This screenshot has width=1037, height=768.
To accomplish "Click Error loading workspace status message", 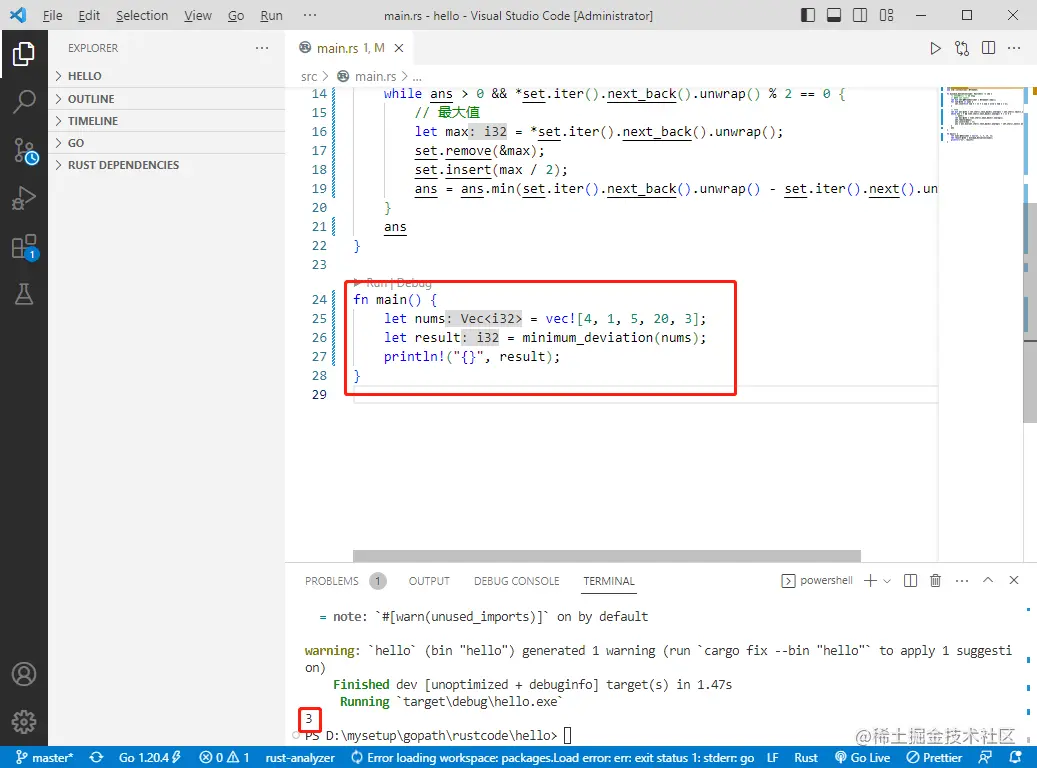I will point(552,757).
